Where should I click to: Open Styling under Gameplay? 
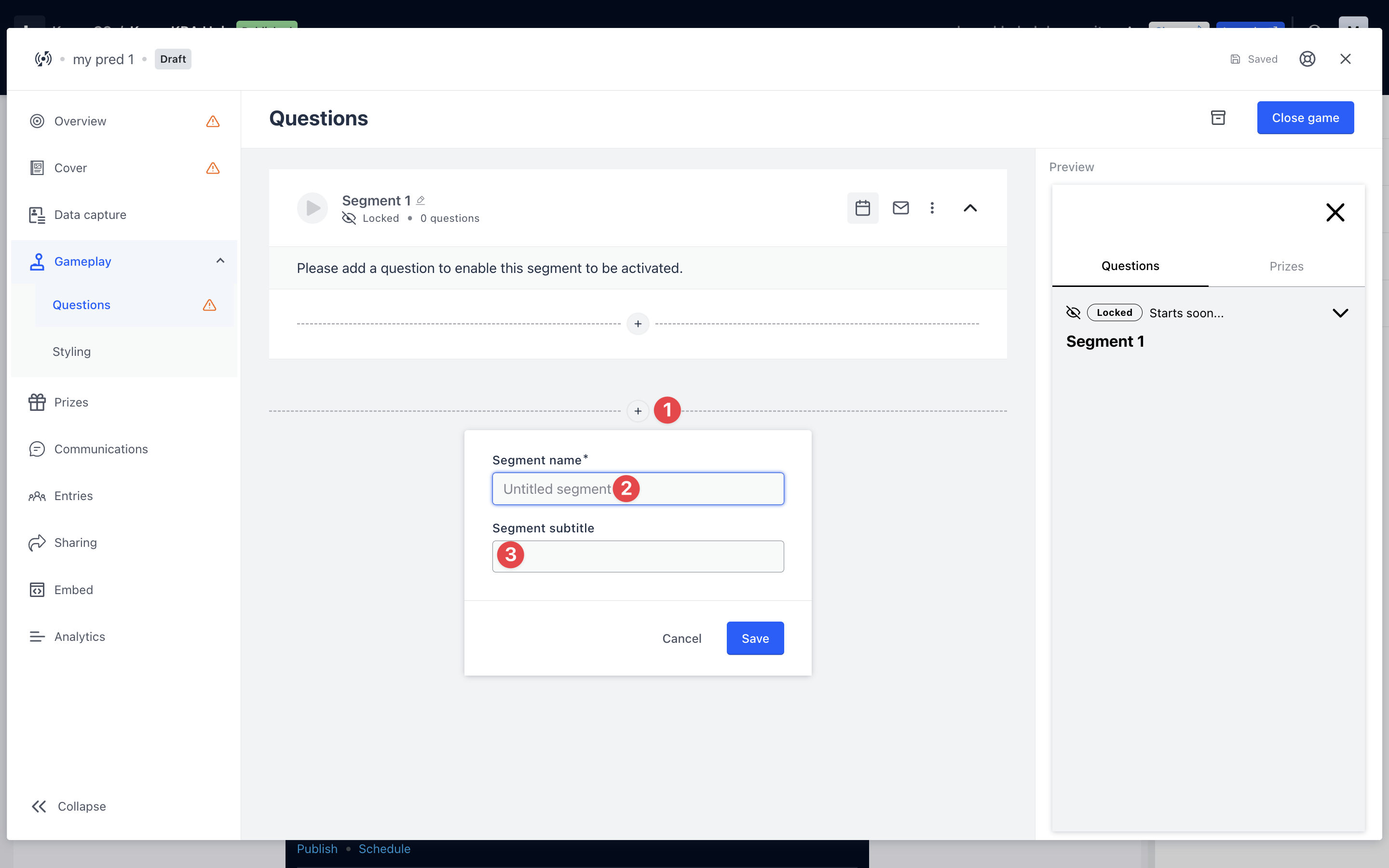click(x=72, y=352)
